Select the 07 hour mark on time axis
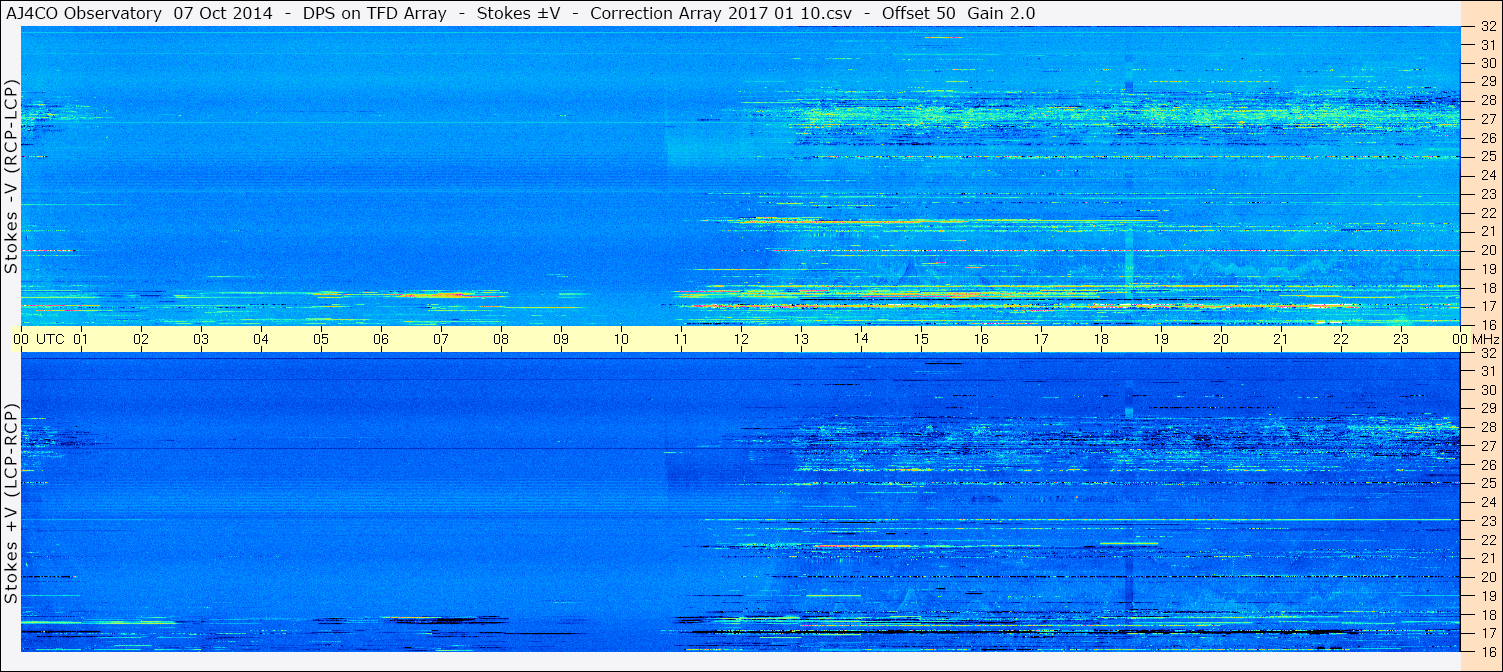This screenshot has height=672, width=1503. pos(441,339)
